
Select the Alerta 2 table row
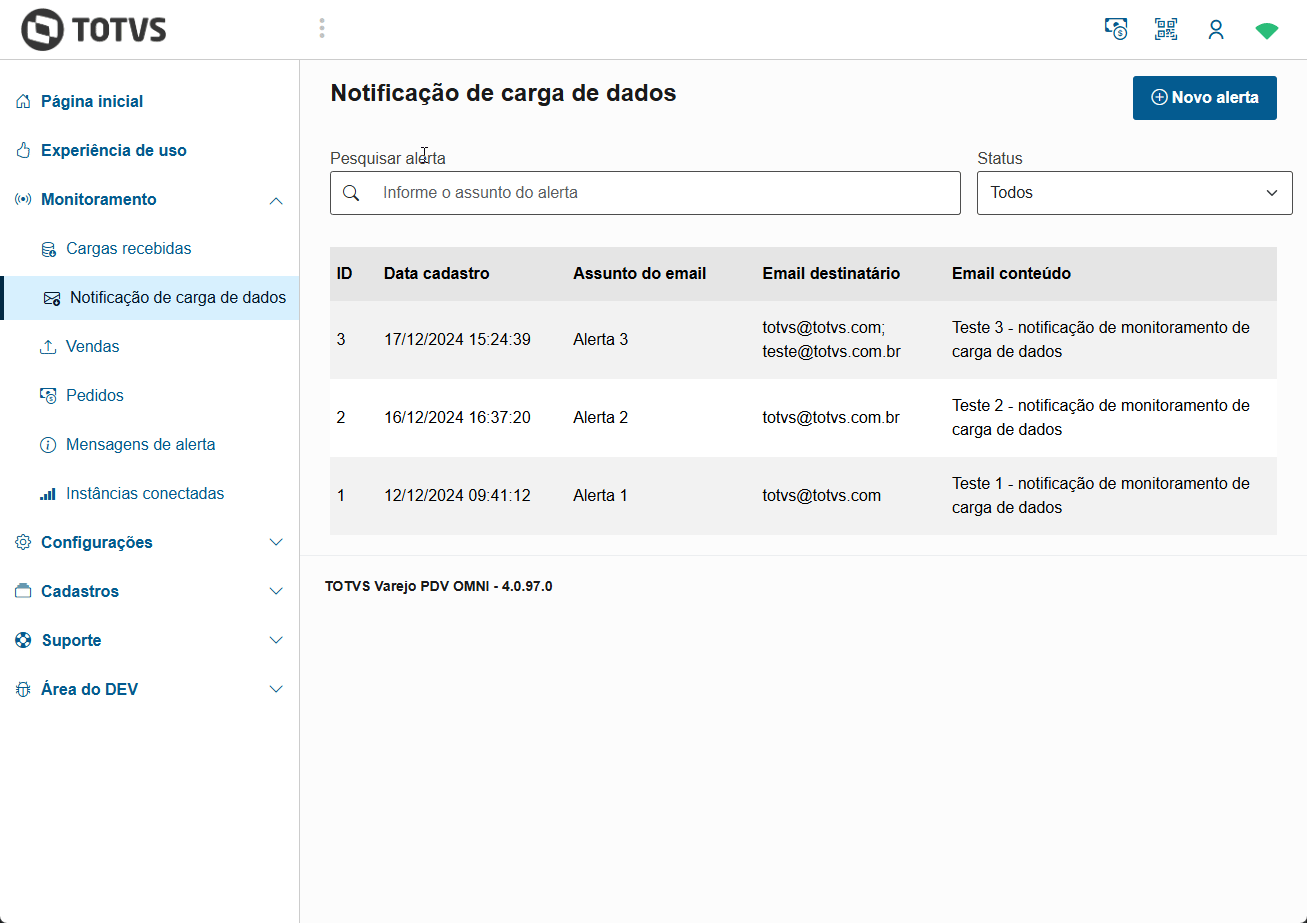[x=700, y=417]
